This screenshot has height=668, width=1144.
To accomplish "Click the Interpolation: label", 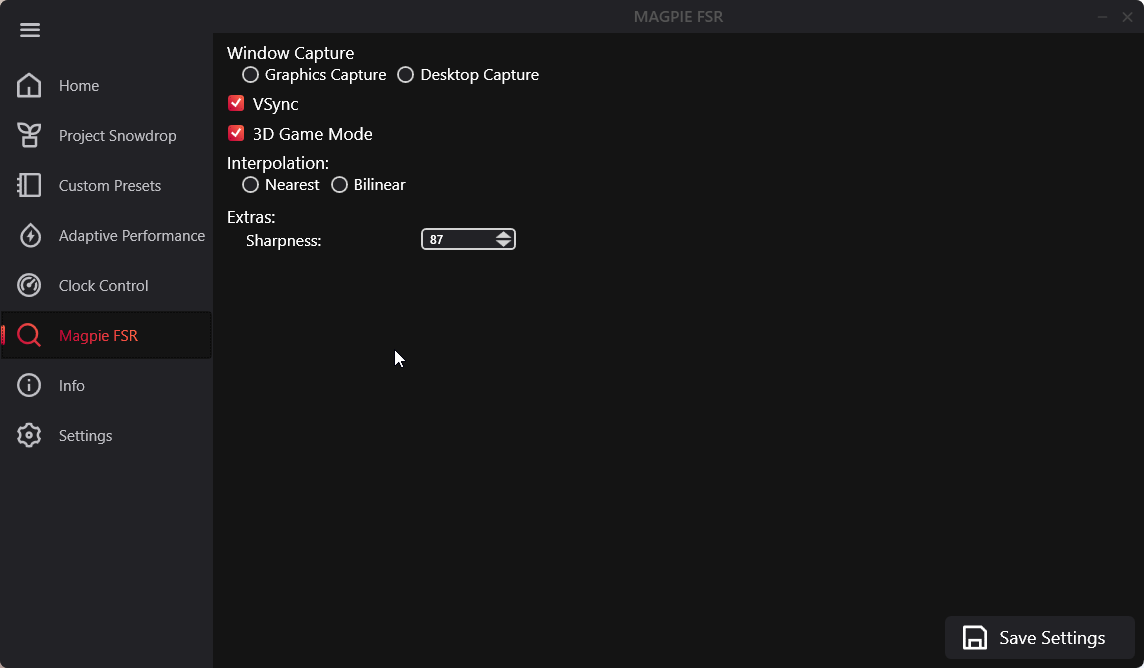I will click(278, 163).
